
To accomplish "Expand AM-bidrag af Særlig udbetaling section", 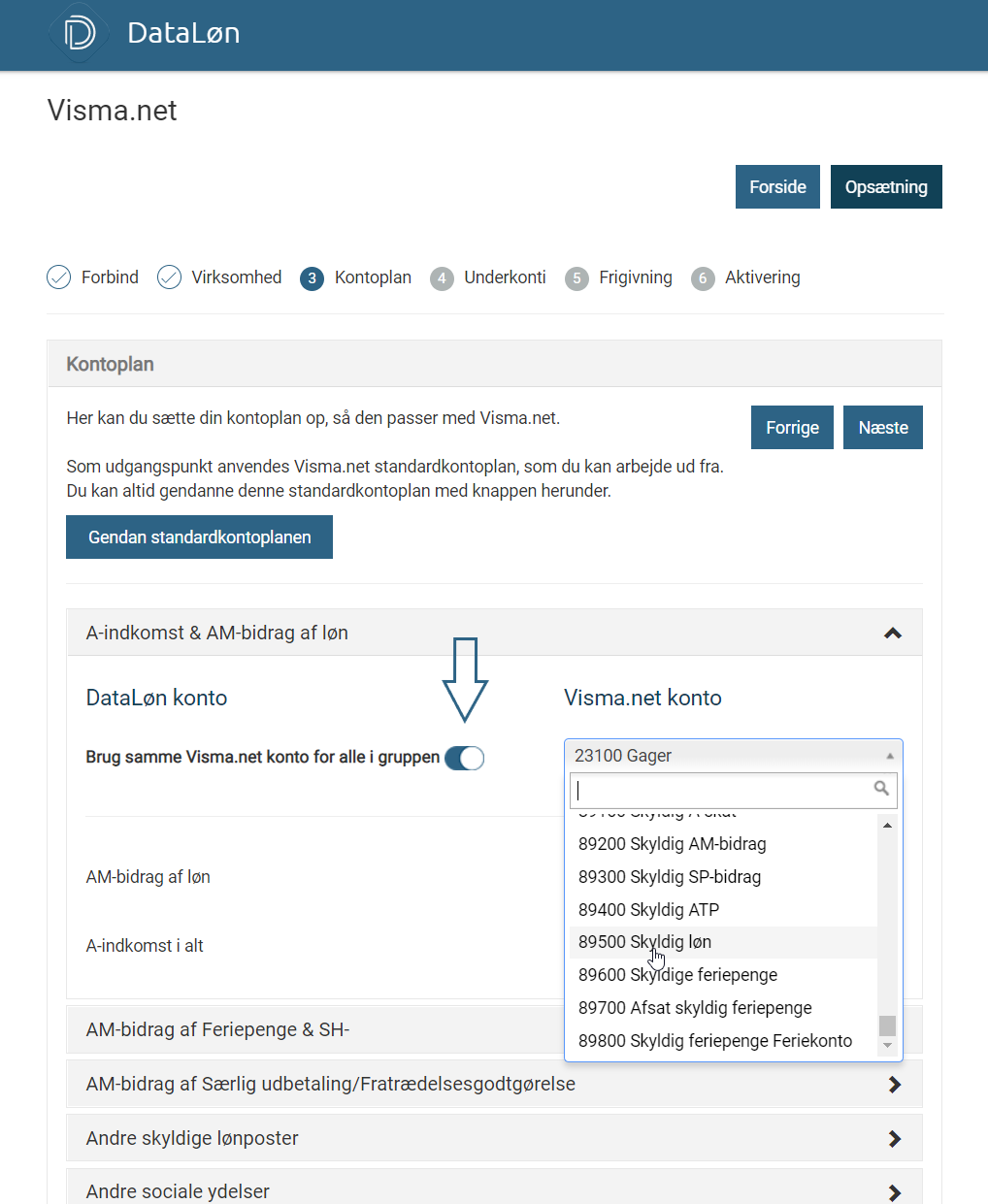I will tap(894, 1085).
